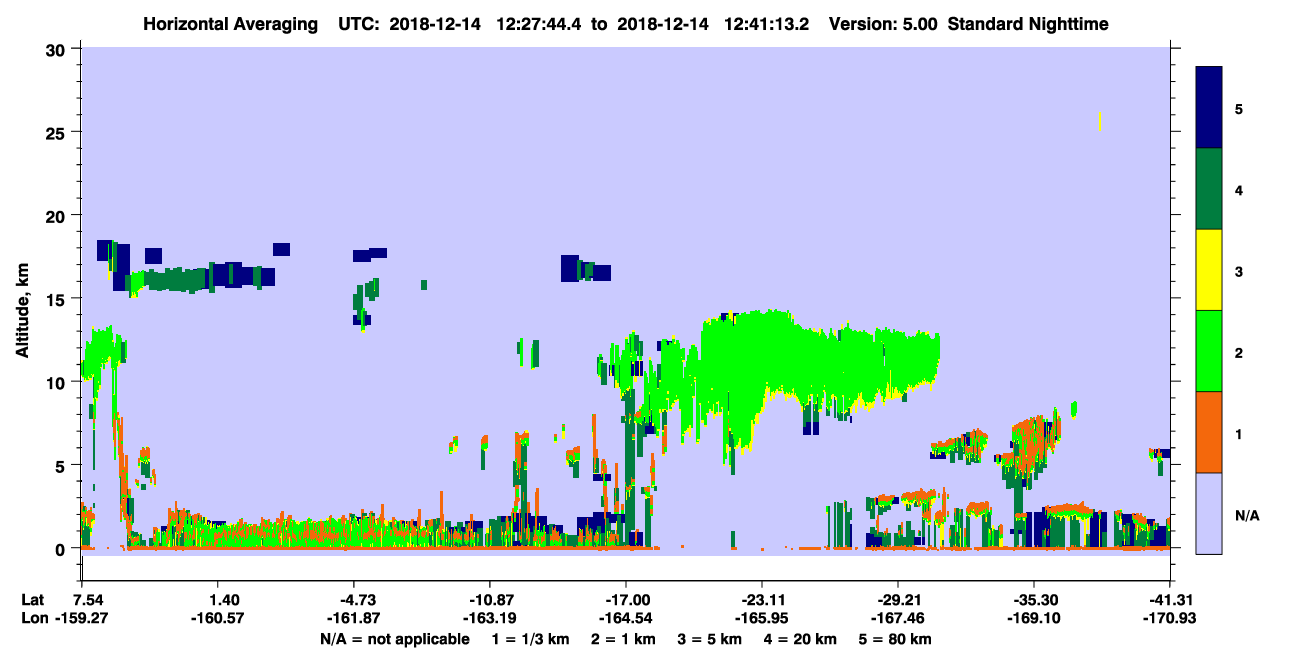Viewport: 1300px width, 667px height.
Task: Click the lavender N/A color swatch
Action: (x=1209, y=512)
